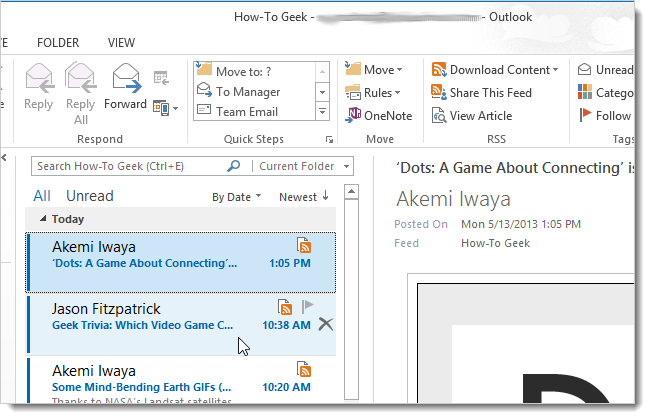Select the Jason Fitzpatrick Geek Trivia message
This screenshot has width=650, height=419.
click(x=181, y=325)
